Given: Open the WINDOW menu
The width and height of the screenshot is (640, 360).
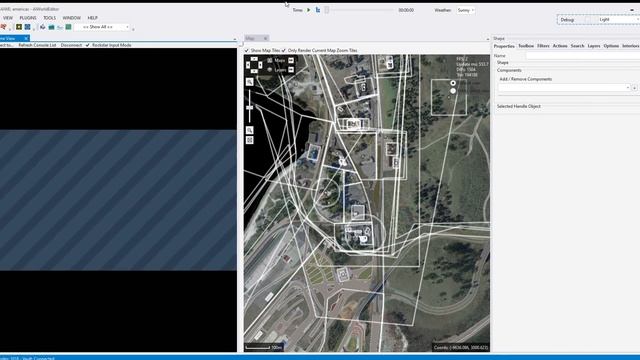Looking at the screenshot, I should [71, 18].
